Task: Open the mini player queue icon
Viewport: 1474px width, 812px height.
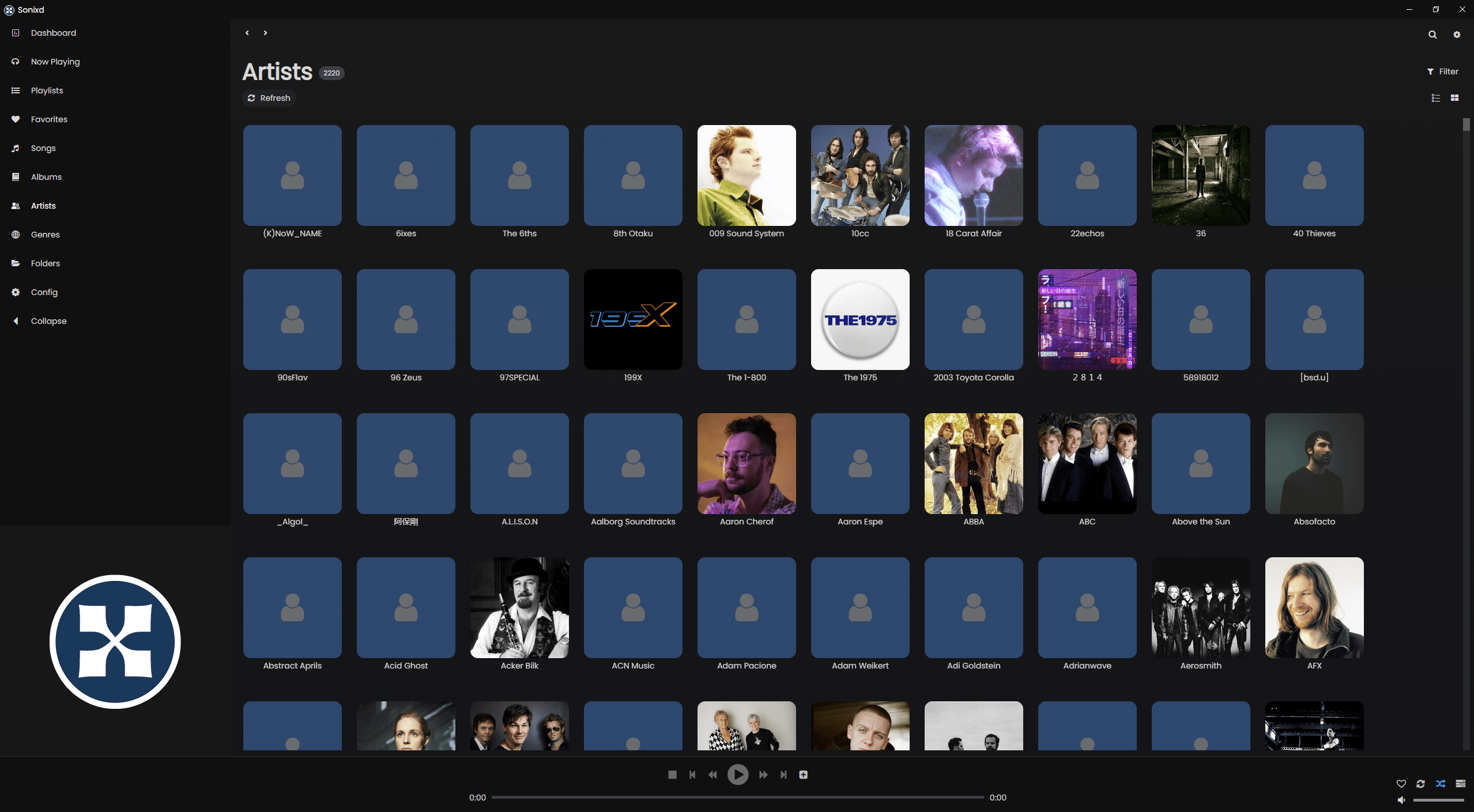Action: (1460, 784)
